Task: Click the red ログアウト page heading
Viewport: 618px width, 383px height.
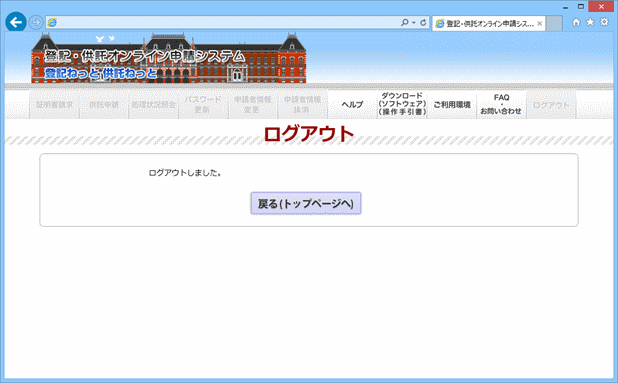Action: coord(309,134)
